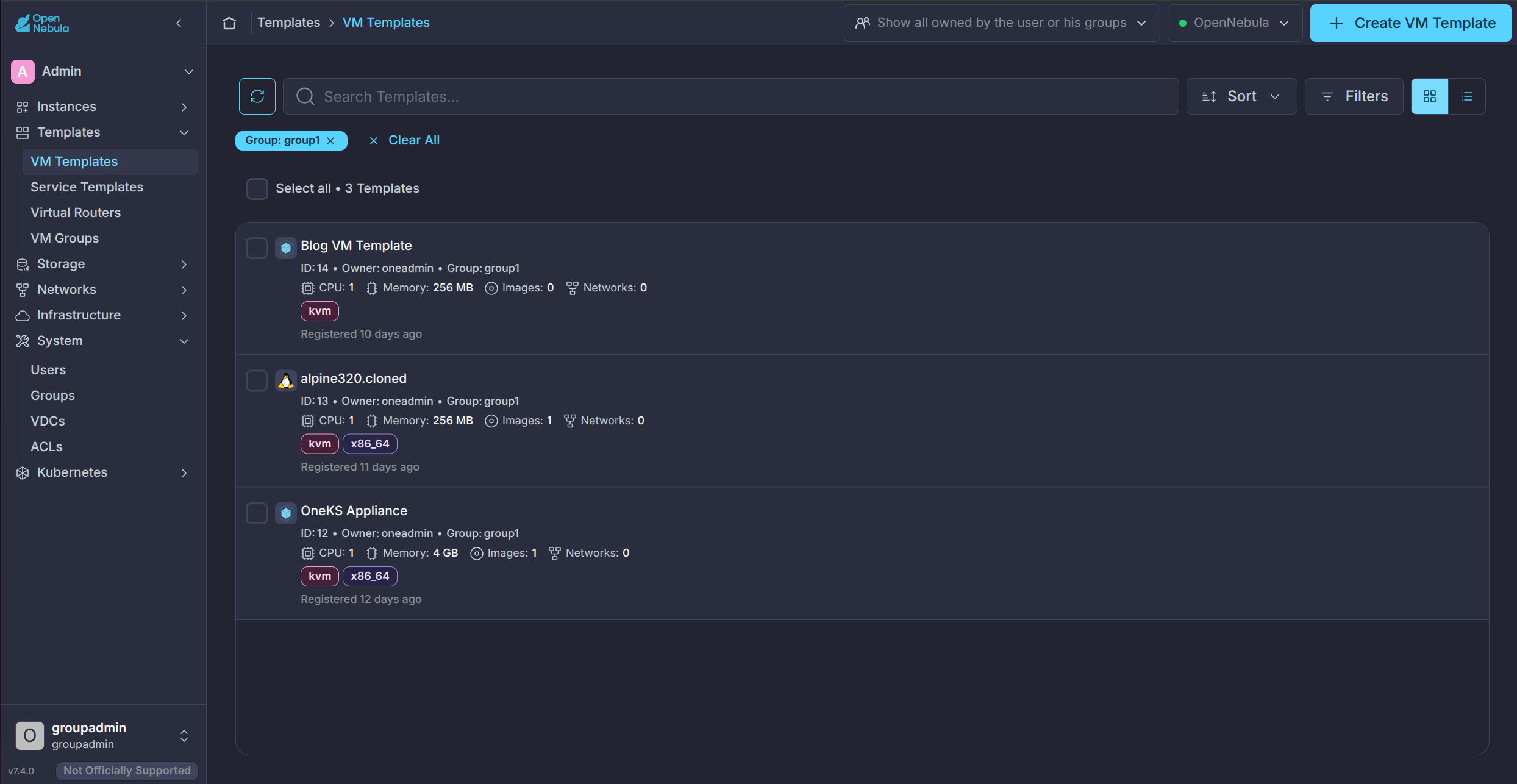The image size is (1517, 784).
Task: Click the Blog VM Template cube icon
Action: tap(285, 248)
